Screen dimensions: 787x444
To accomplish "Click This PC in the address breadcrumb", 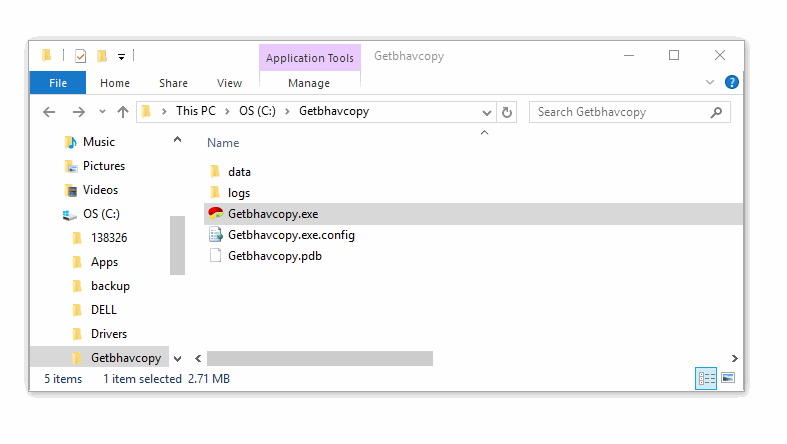I will pyautogui.click(x=196, y=111).
